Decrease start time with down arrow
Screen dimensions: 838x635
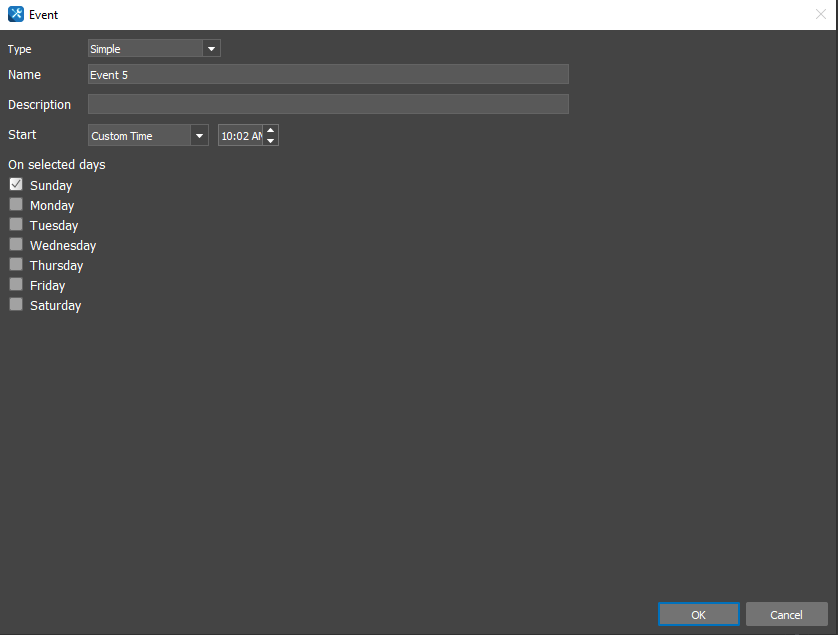click(x=271, y=141)
